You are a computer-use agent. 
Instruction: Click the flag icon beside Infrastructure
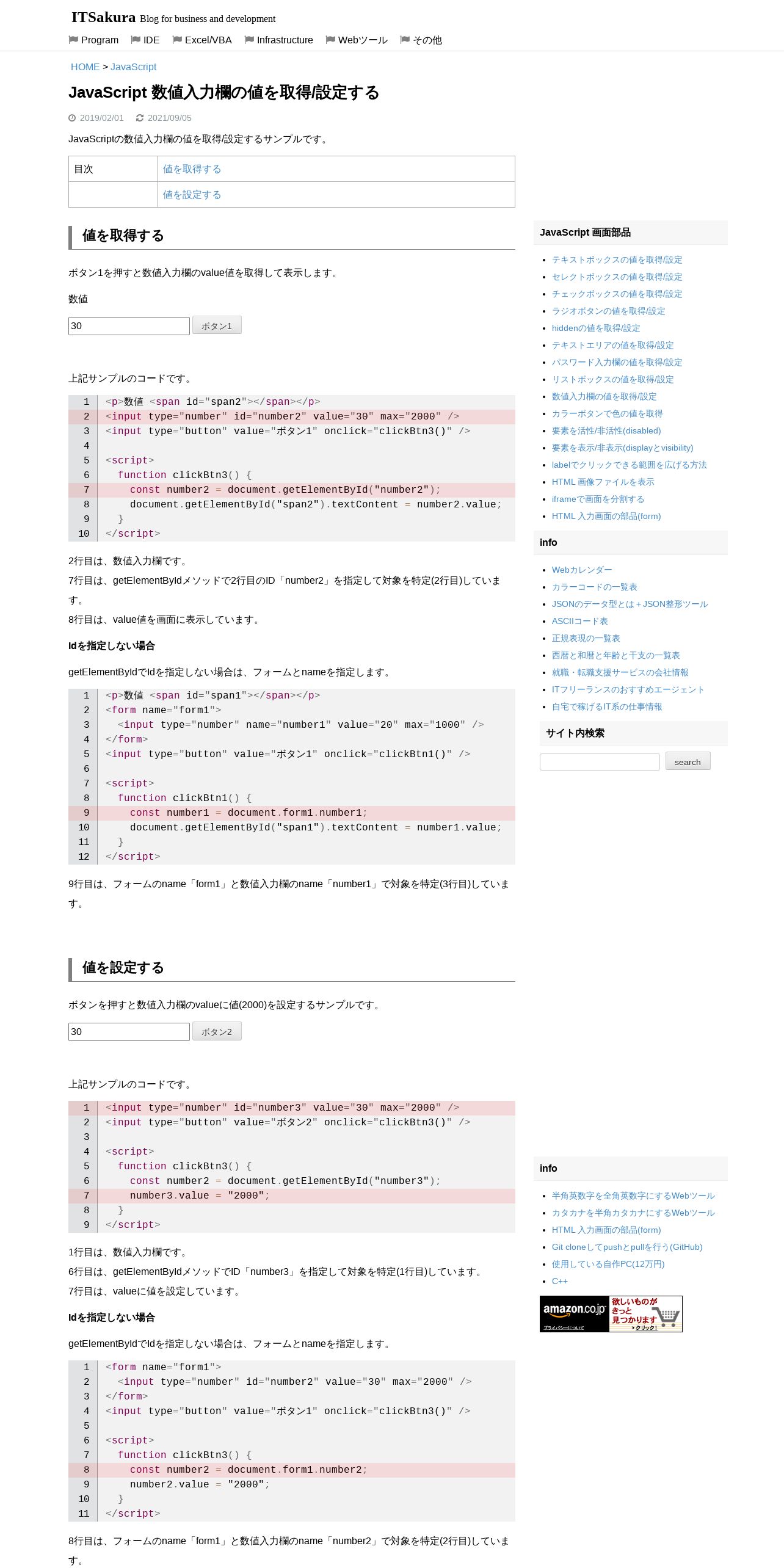click(x=249, y=40)
